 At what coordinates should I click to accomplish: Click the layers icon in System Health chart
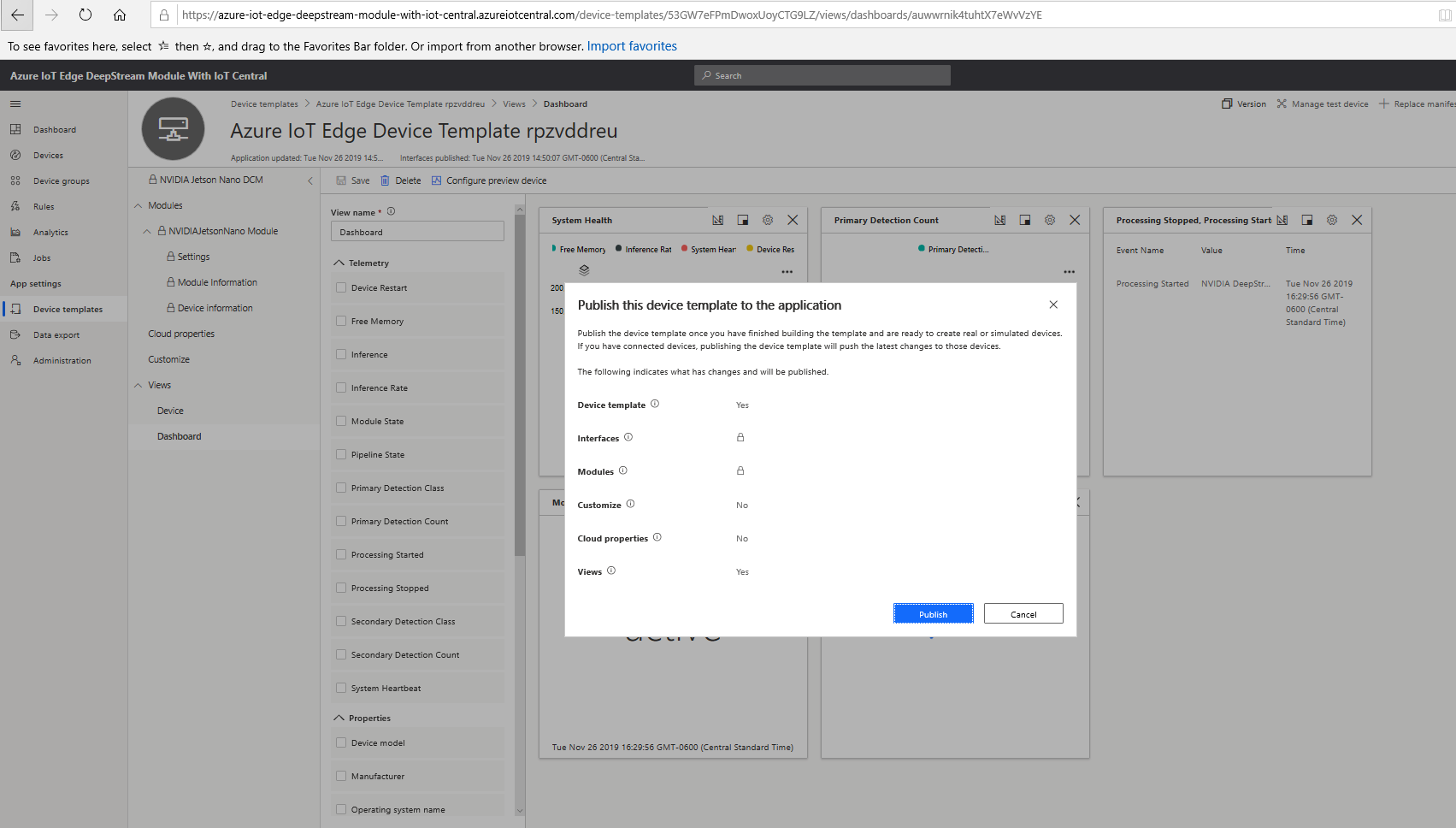pyautogui.click(x=584, y=270)
